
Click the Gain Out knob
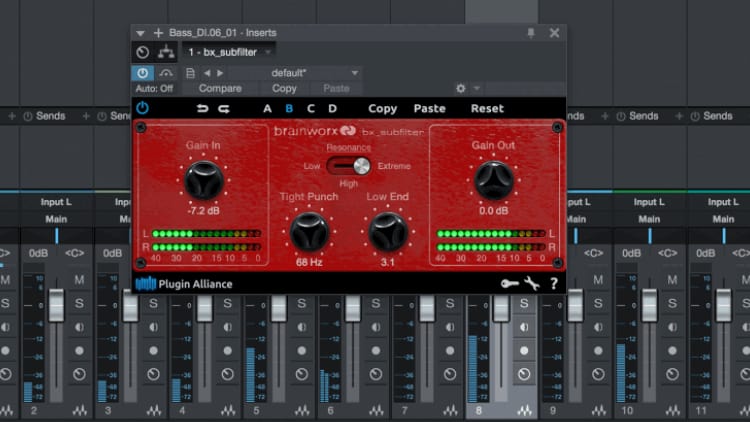(494, 180)
